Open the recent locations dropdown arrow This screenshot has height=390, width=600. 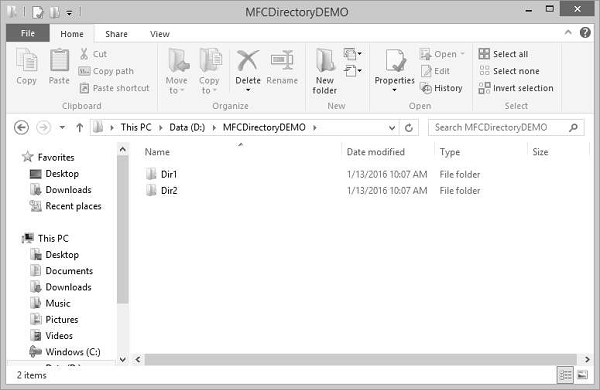[62, 127]
